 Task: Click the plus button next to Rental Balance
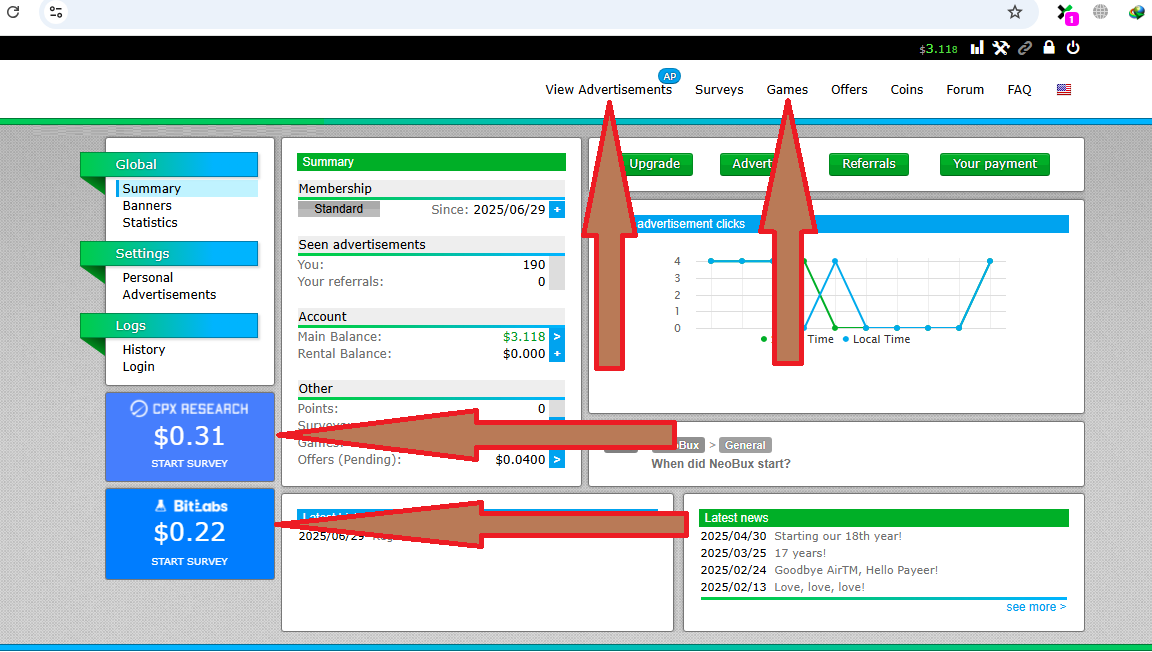point(557,354)
